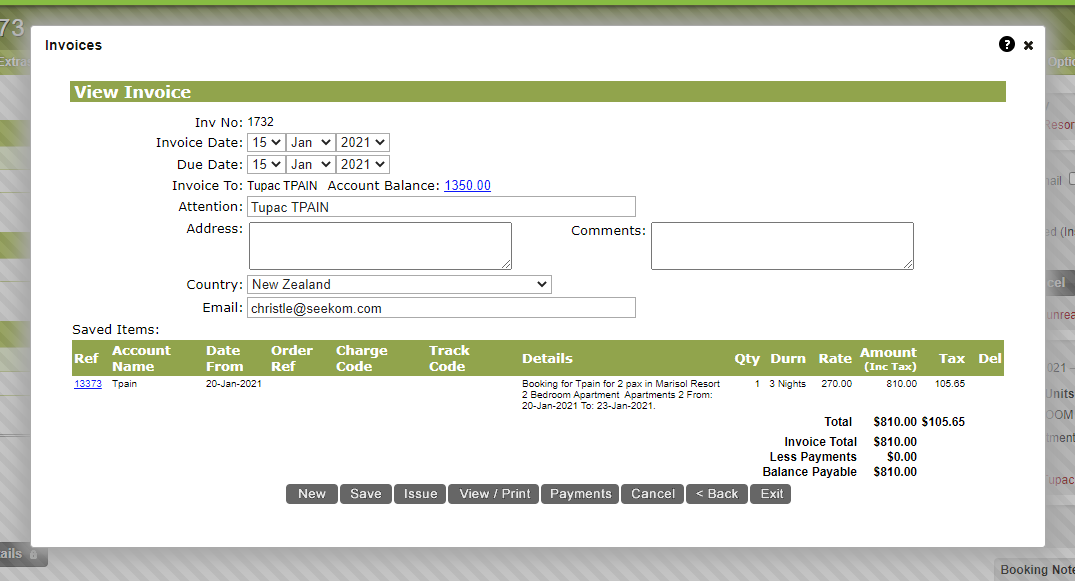This screenshot has width=1075, height=581.
Task: Open saved item reference 13373
Action: pos(87,383)
